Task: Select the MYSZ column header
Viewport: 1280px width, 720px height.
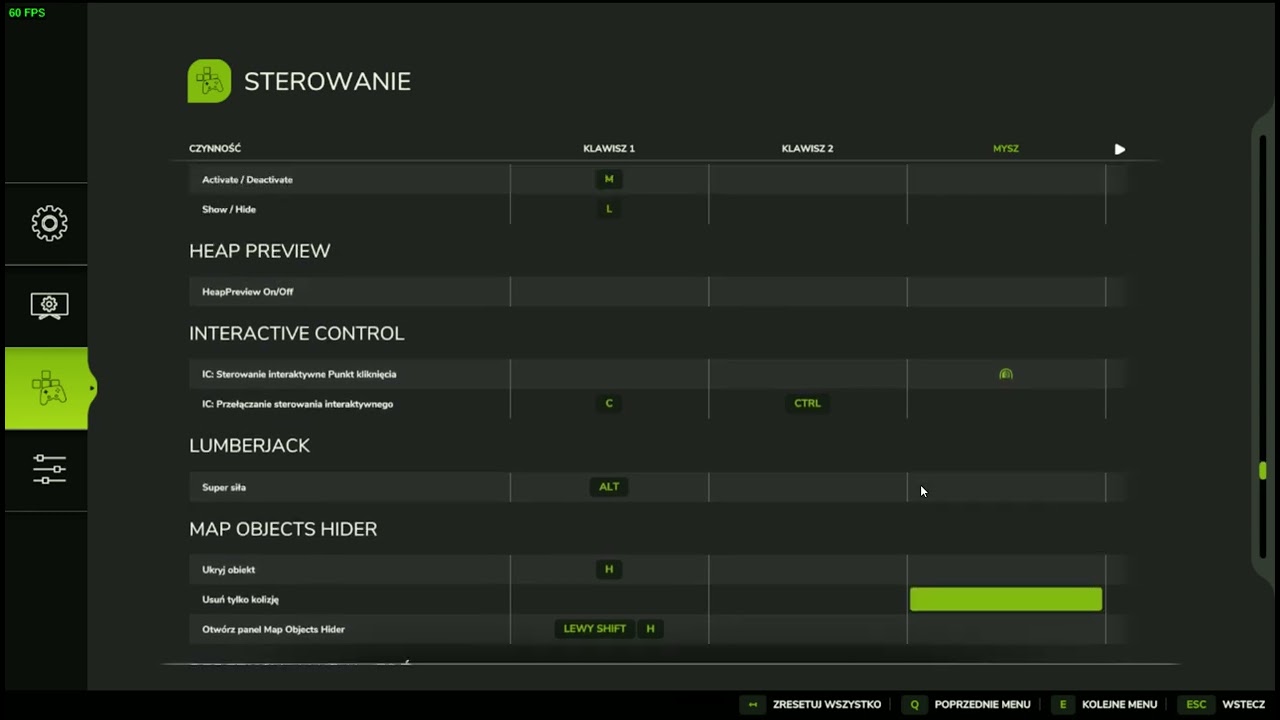Action: 1006,148
